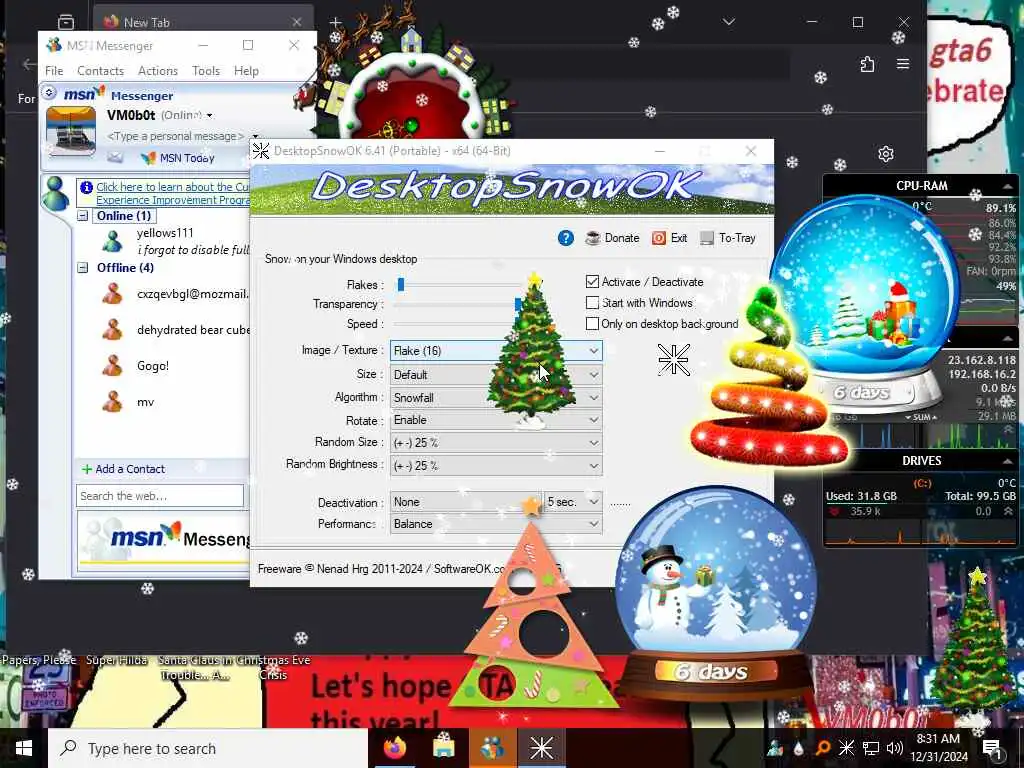Click the snowflake preview image
Image resolution: width=1024 pixels, height=768 pixels.
(x=674, y=359)
